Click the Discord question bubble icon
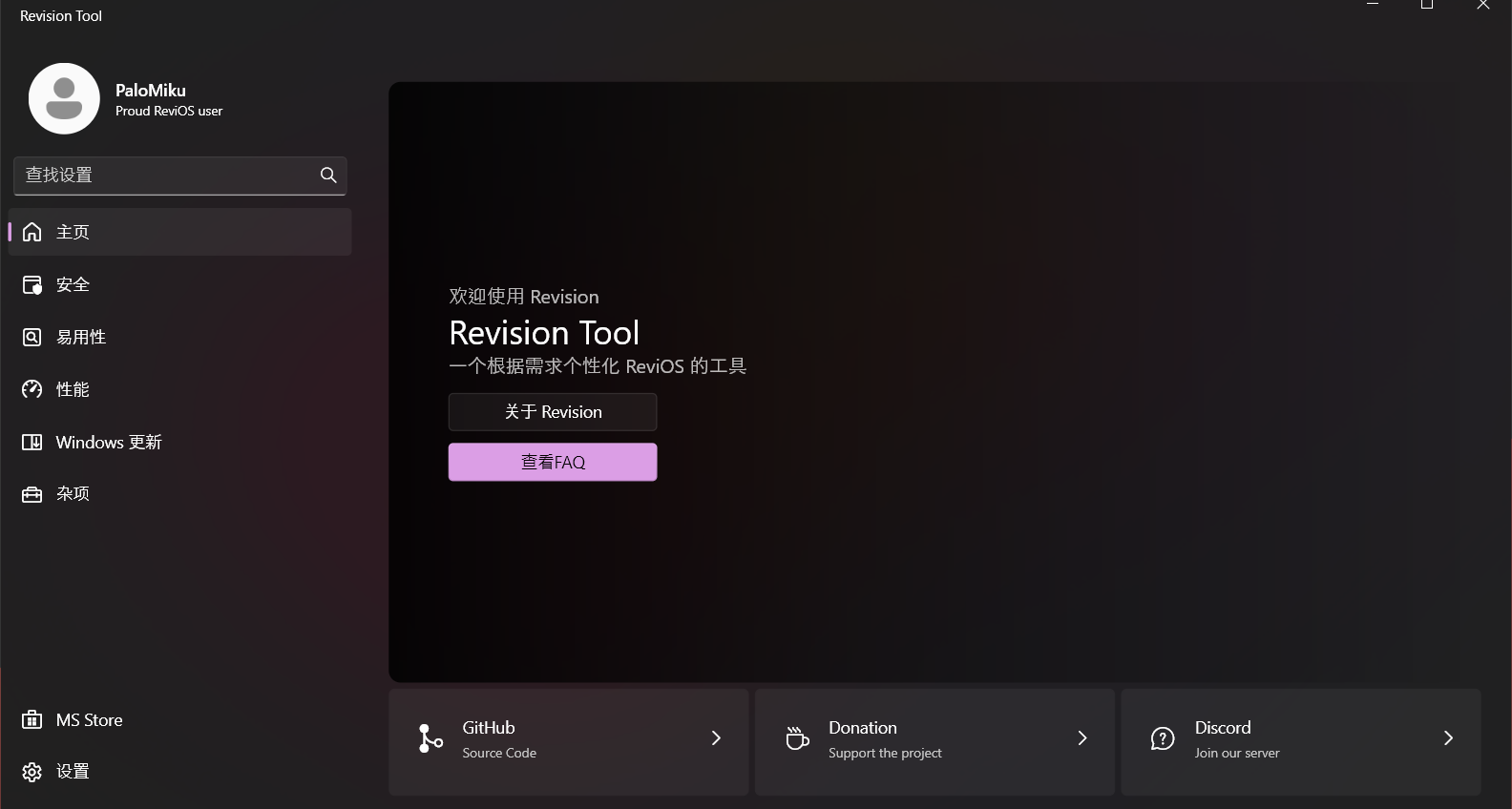The height and width of the screenshot is (809, 1512). [x=1163, y=738]
